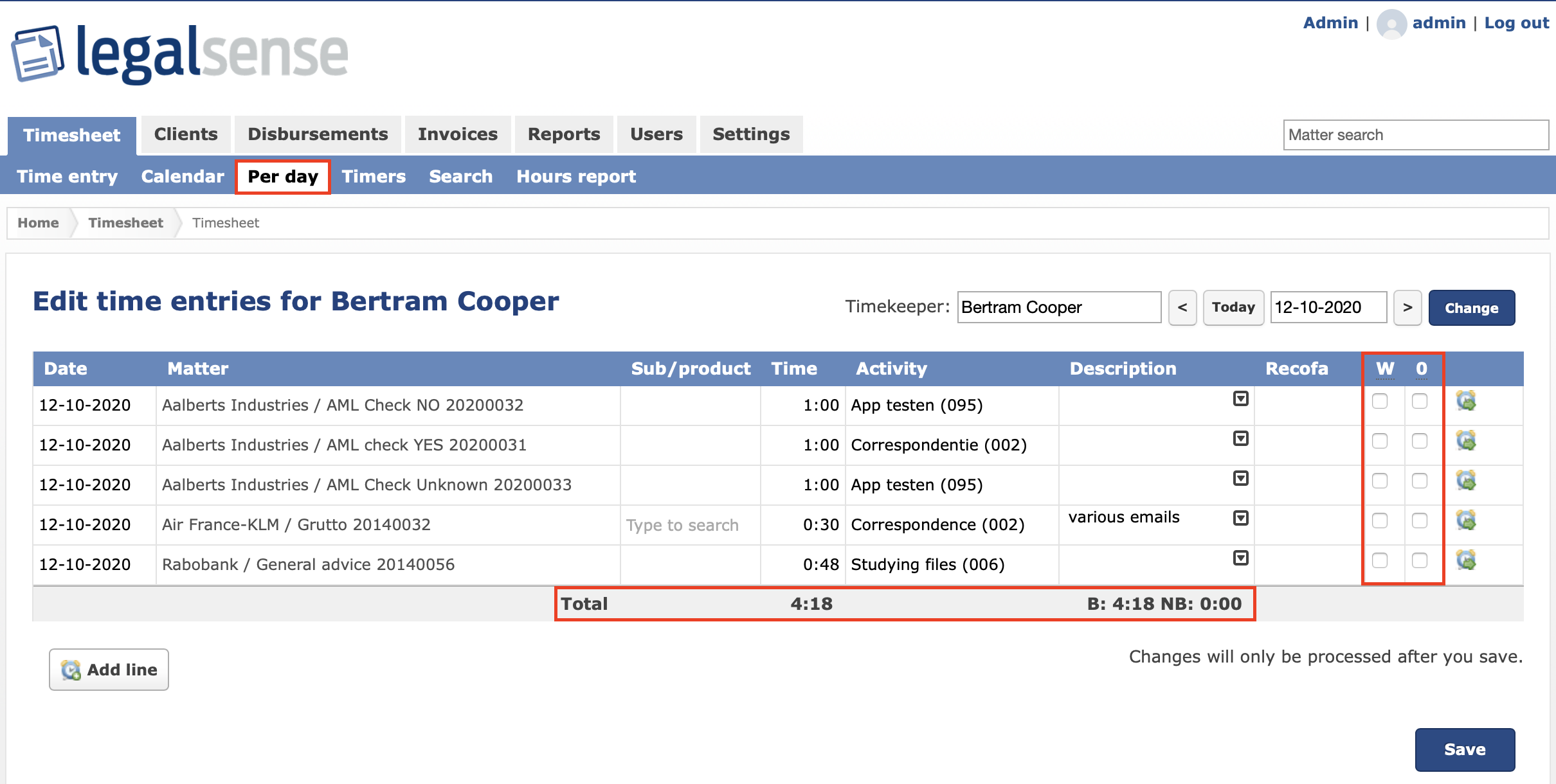1556x784 pixels.
Task: Tick the O checkbox for AML Check NO 20200032
Action: (1420, 402)
